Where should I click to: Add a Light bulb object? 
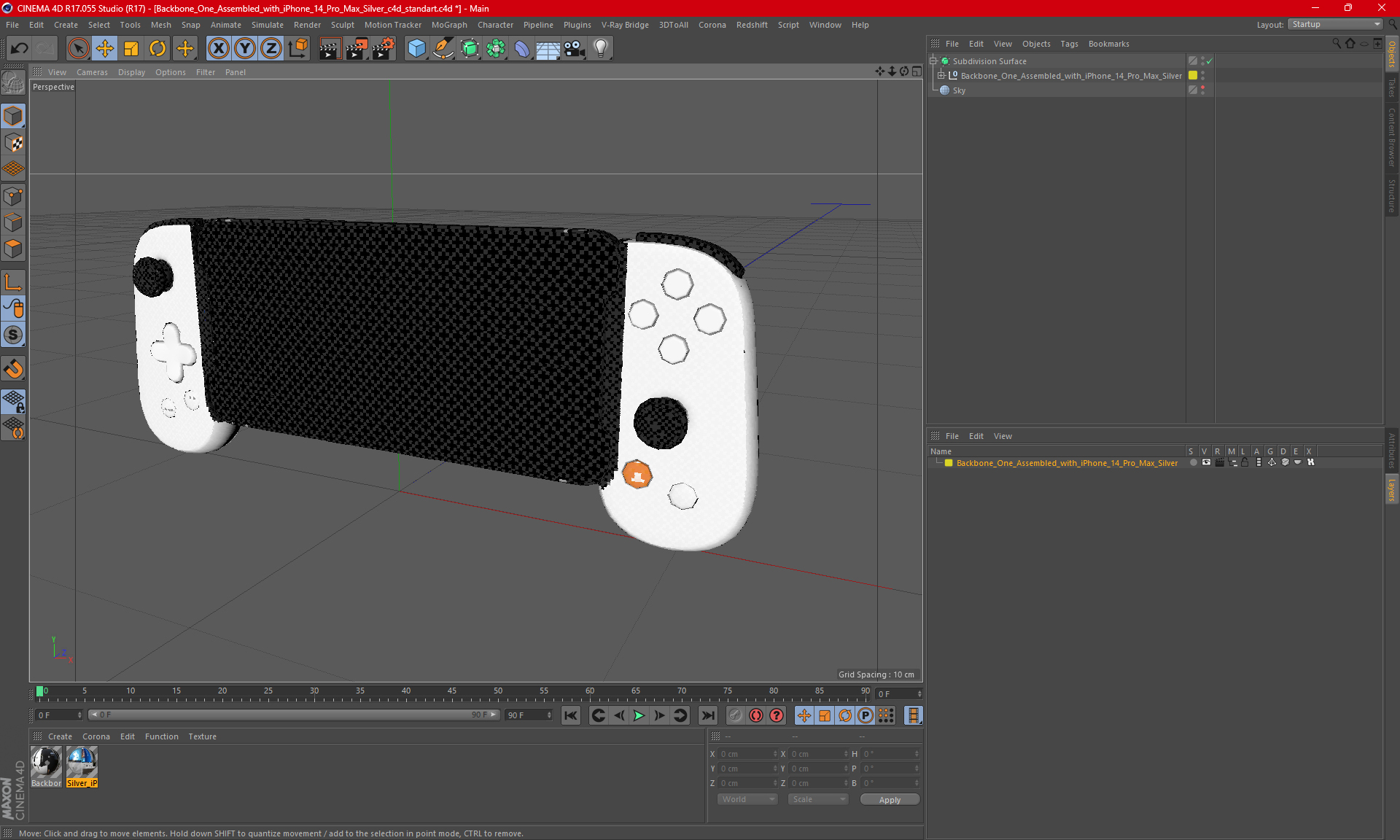tap(601, 49)
